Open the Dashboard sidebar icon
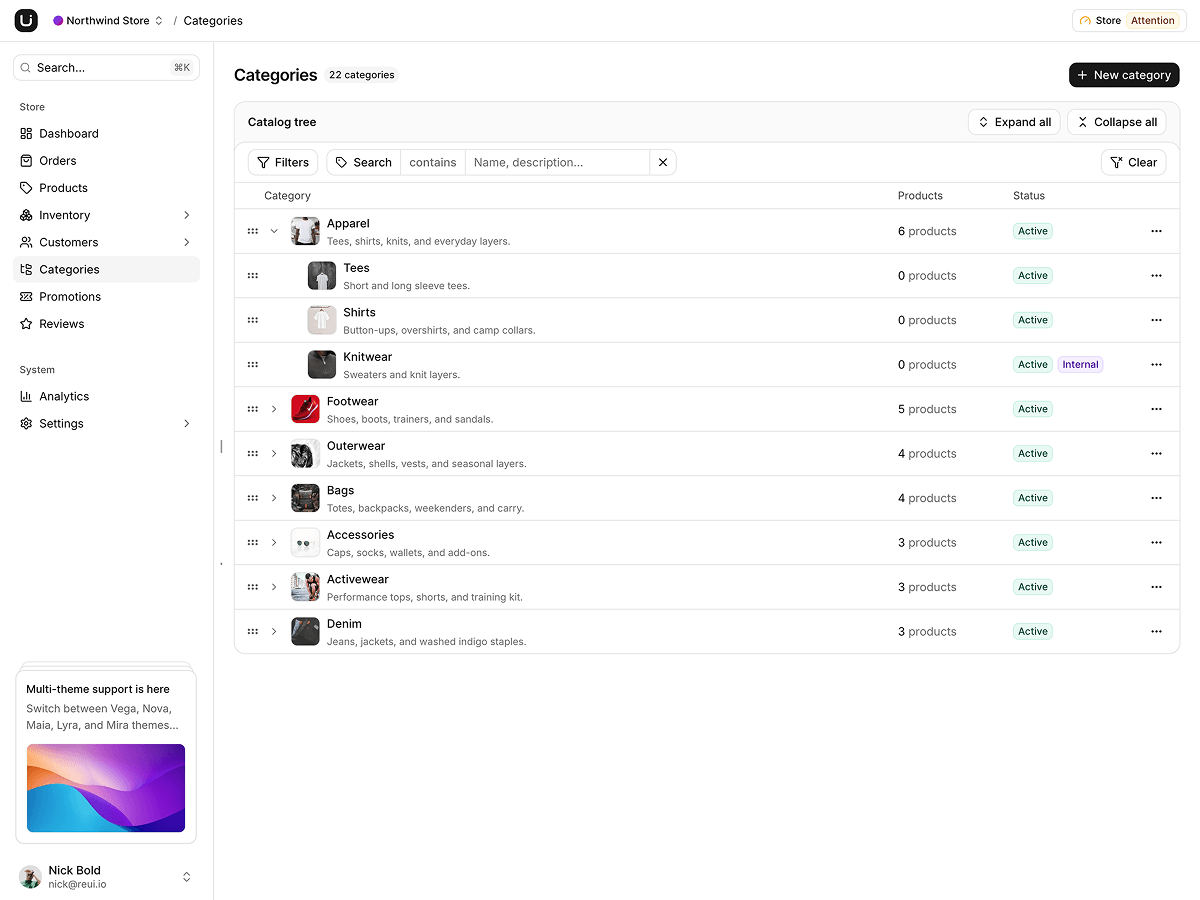Viewport: 1200px width, 900px height. coord(26,133)
